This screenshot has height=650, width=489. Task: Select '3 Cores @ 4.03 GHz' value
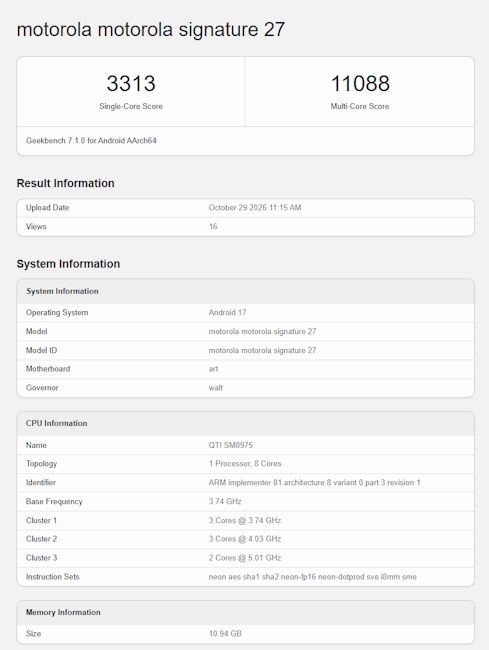pyautogui.click(x=245, y=539)
